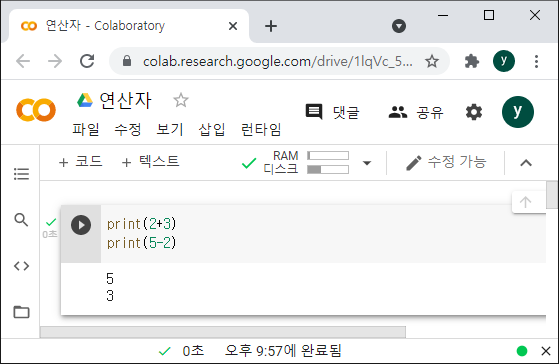Click the 디스크 usage bar

click(328, 169)
